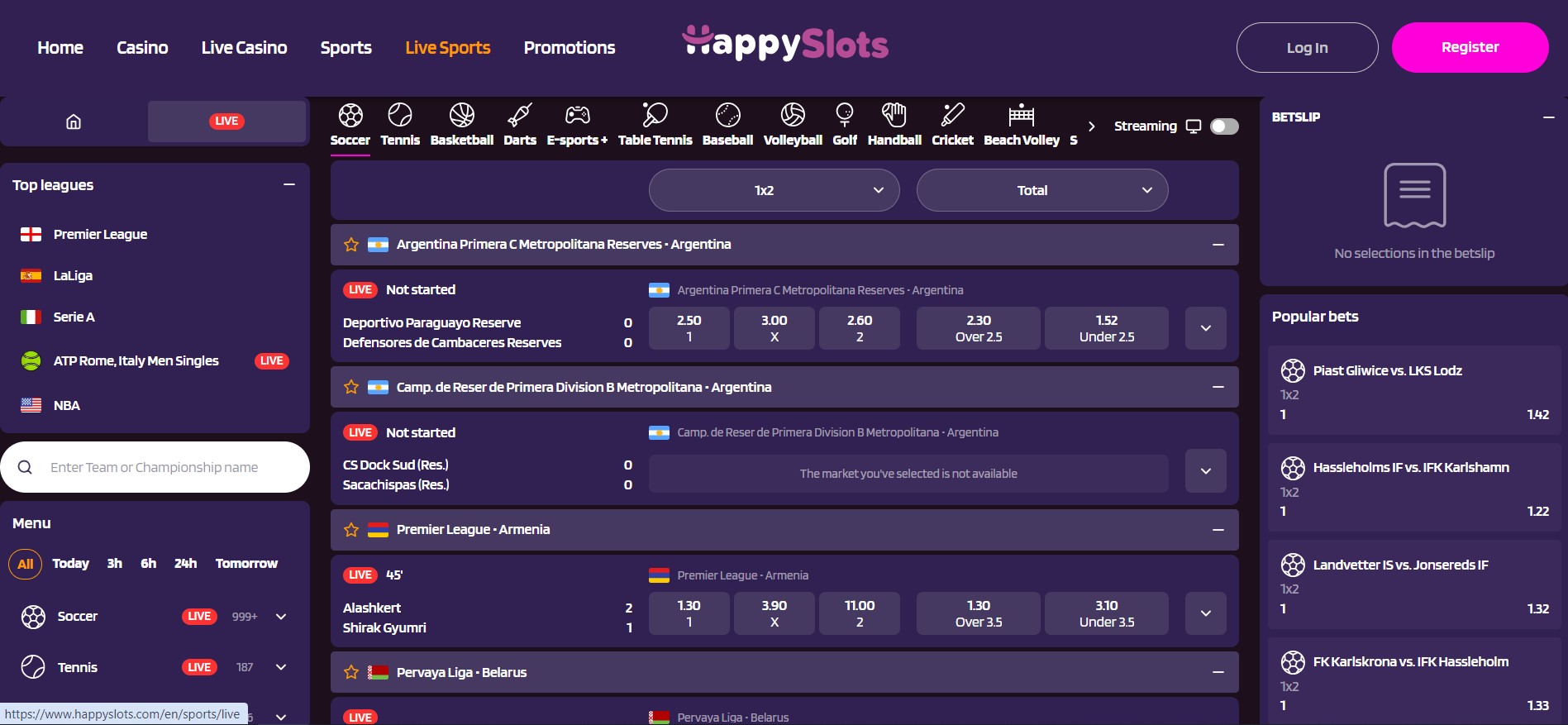Expand more markets for Alashkert vs Shirak Gyumri
Viewport: 1568px width, 725px height.
coord(1205,613)
